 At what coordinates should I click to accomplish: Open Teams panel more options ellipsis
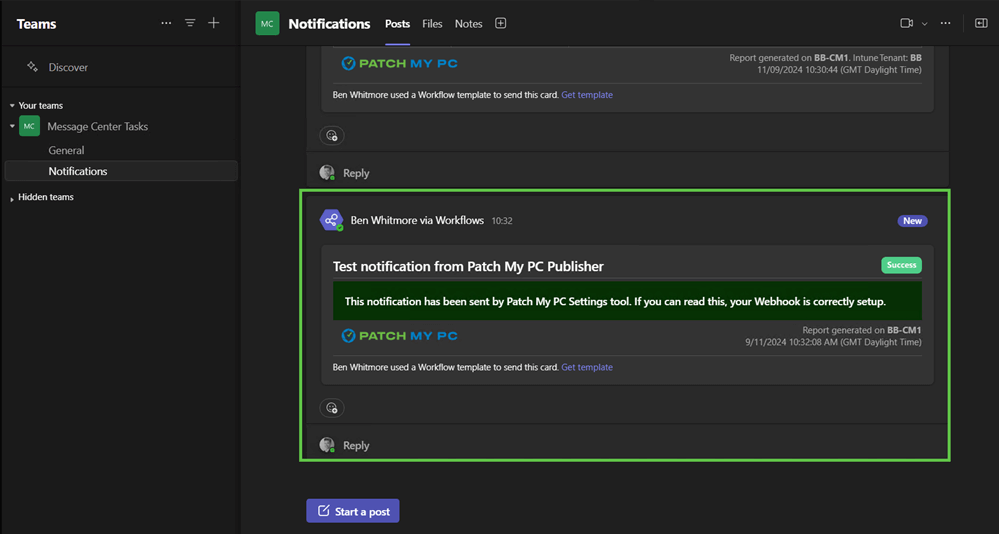[166, 23]
